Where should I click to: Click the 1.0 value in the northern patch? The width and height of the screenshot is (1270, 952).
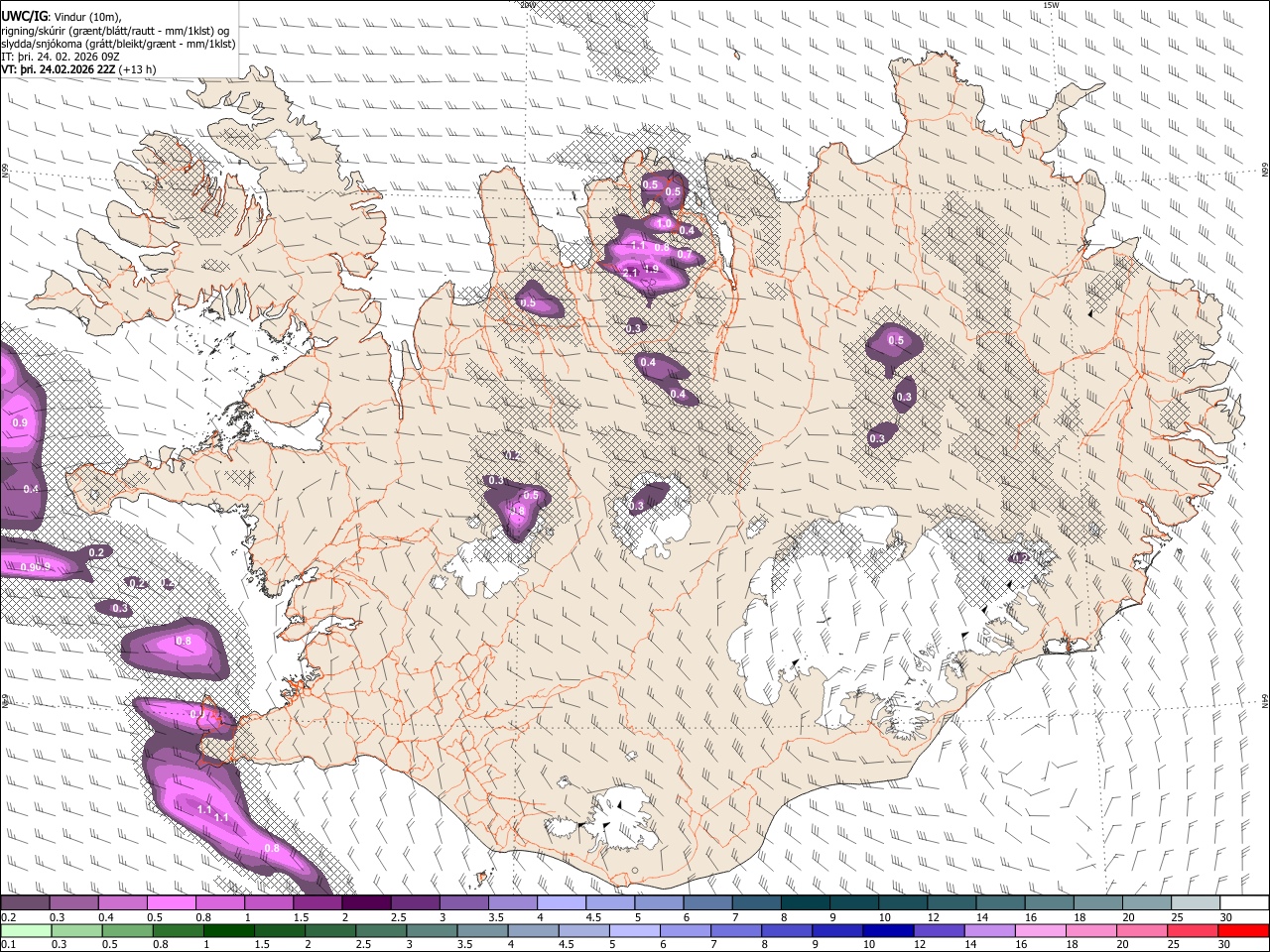(663, 224)
